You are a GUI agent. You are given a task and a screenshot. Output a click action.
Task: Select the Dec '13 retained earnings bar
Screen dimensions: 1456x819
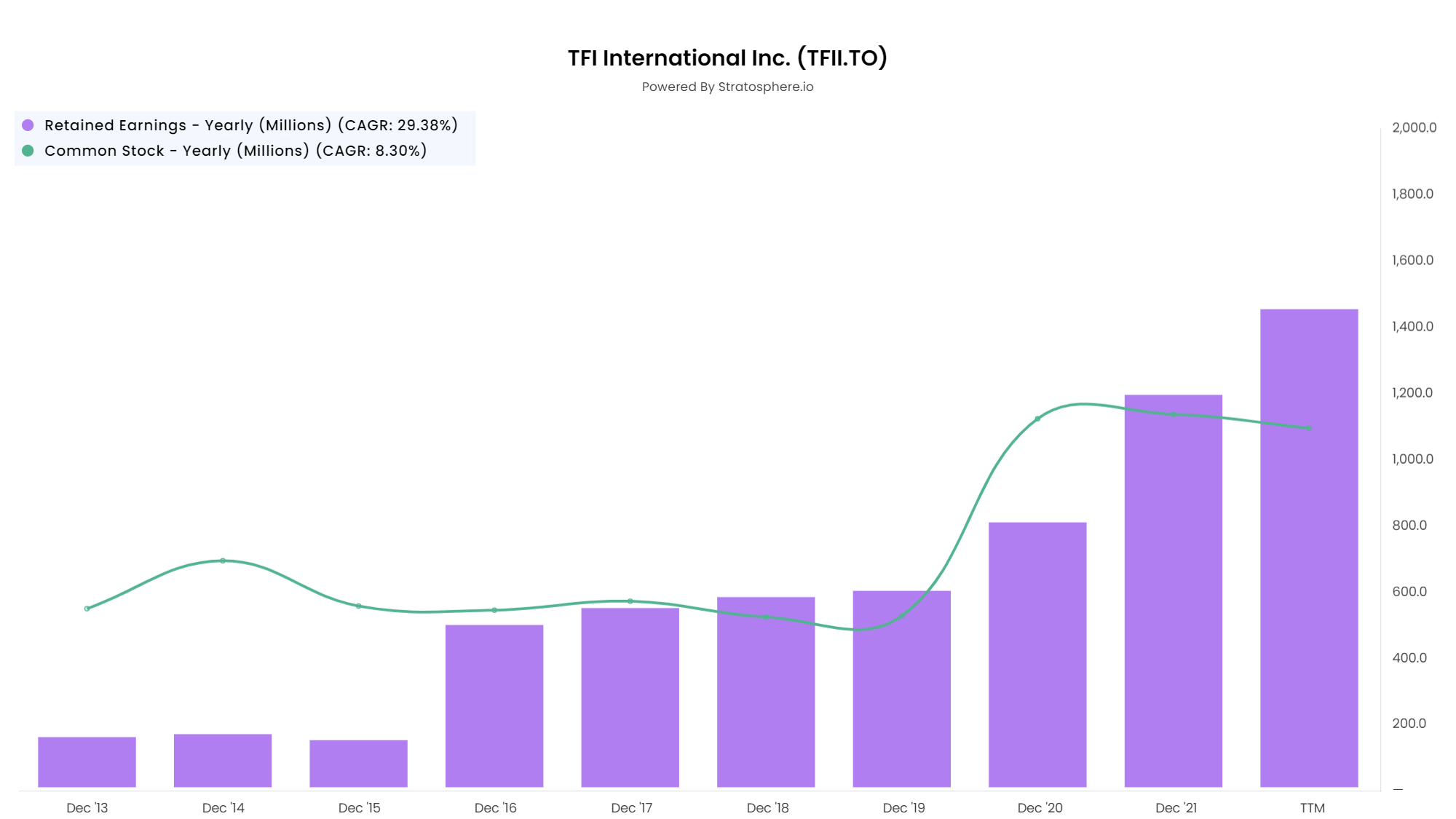pos(87,762)
